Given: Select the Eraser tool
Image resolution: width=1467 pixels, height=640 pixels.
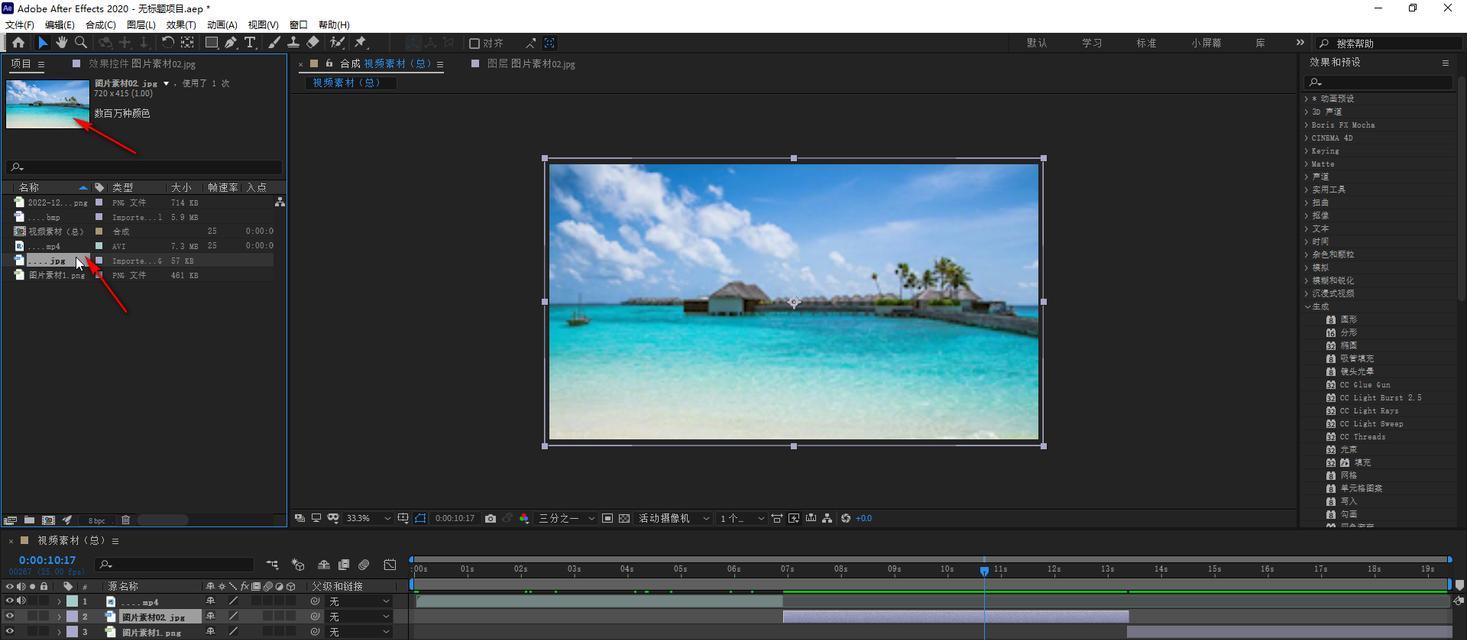Looking at the screenshot, I should tap(313, 43).
